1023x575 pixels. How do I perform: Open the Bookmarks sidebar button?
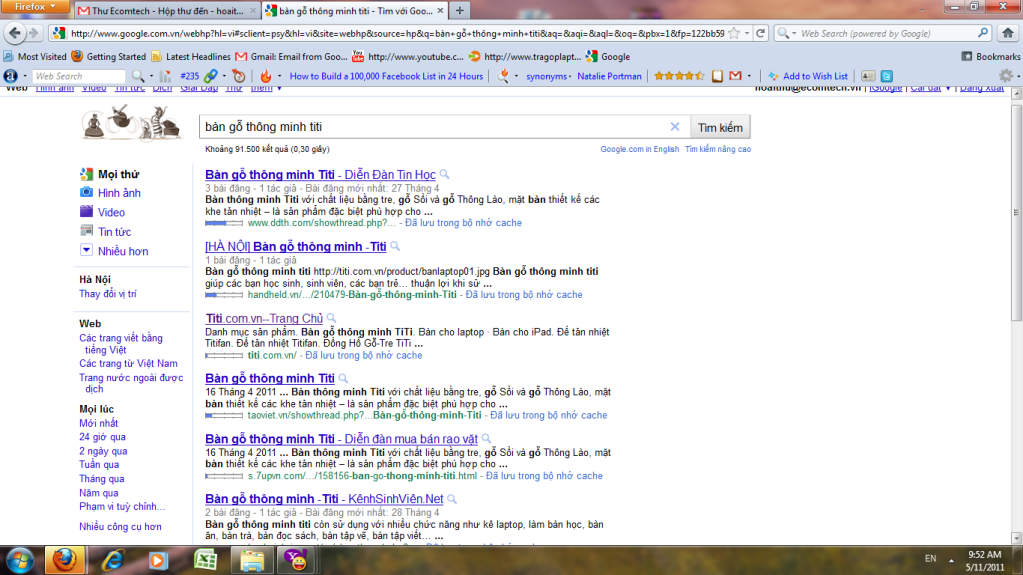(990, 57)
